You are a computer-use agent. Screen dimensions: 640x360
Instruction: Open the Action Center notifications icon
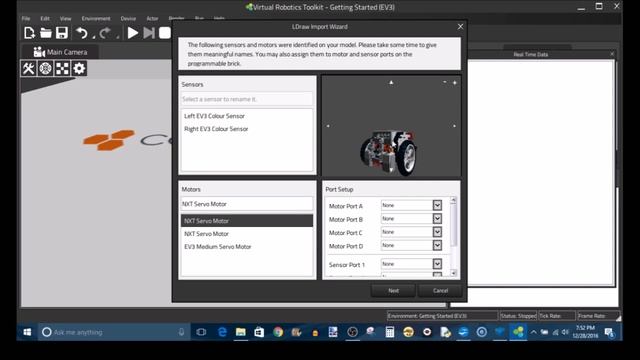pyautogui.click(x=610, y=332)
